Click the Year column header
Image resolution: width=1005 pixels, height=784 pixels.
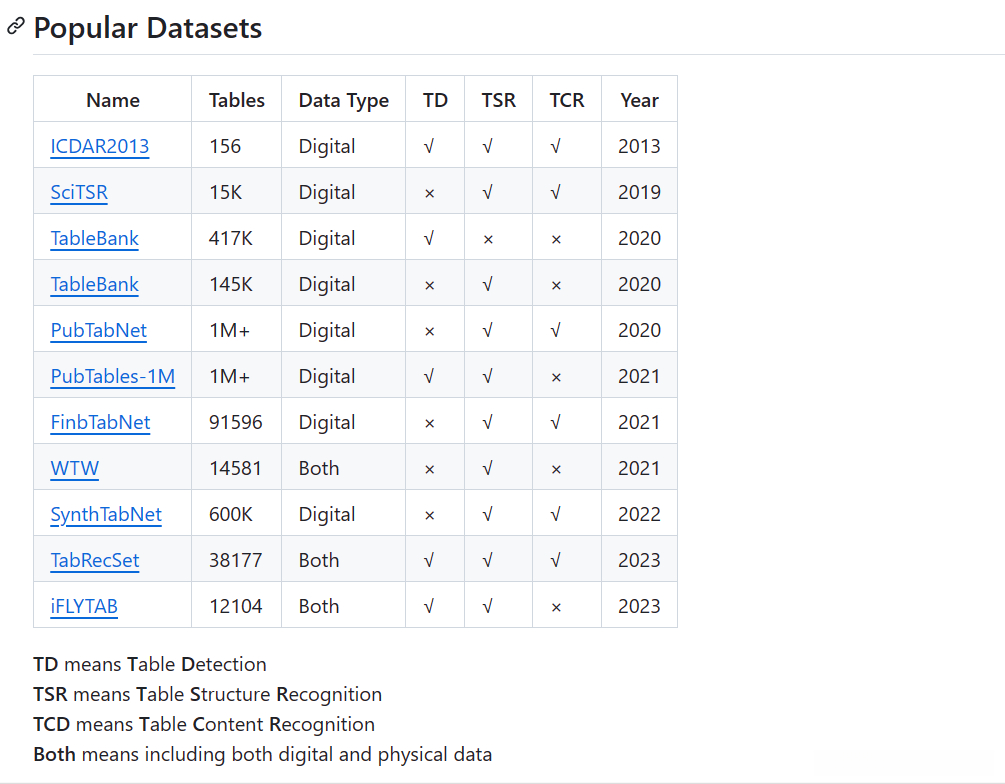640,100
